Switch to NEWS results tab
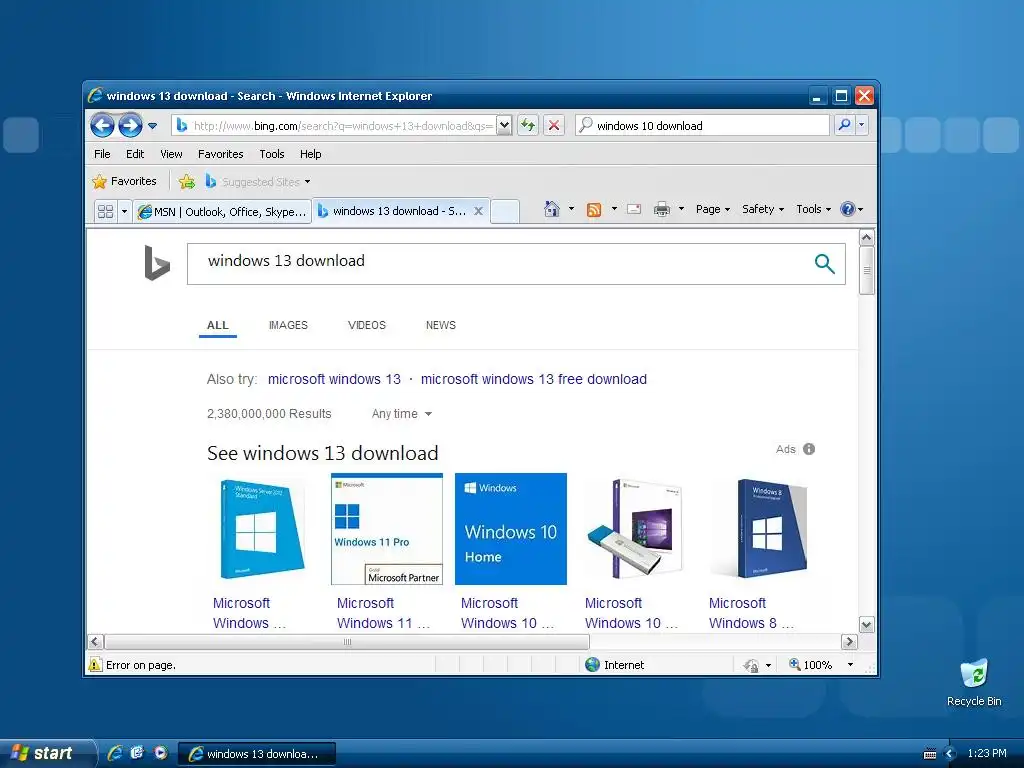 [x=441, y=325]
